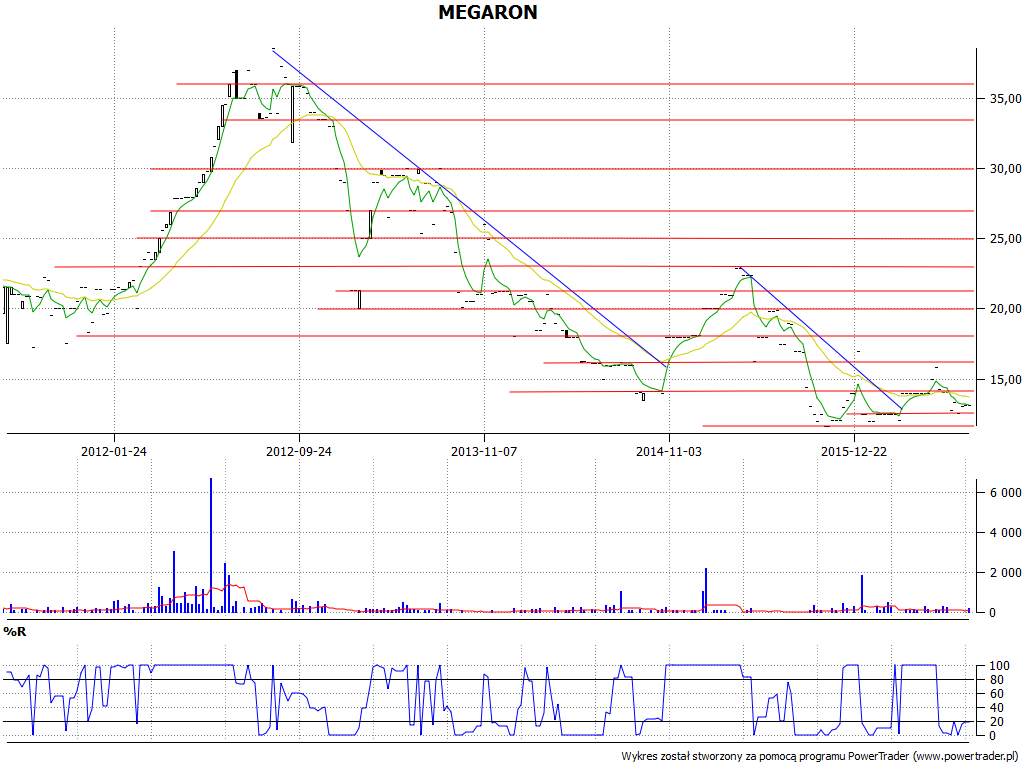Click the 30,00 price axis label

(x=1004, y=168)
